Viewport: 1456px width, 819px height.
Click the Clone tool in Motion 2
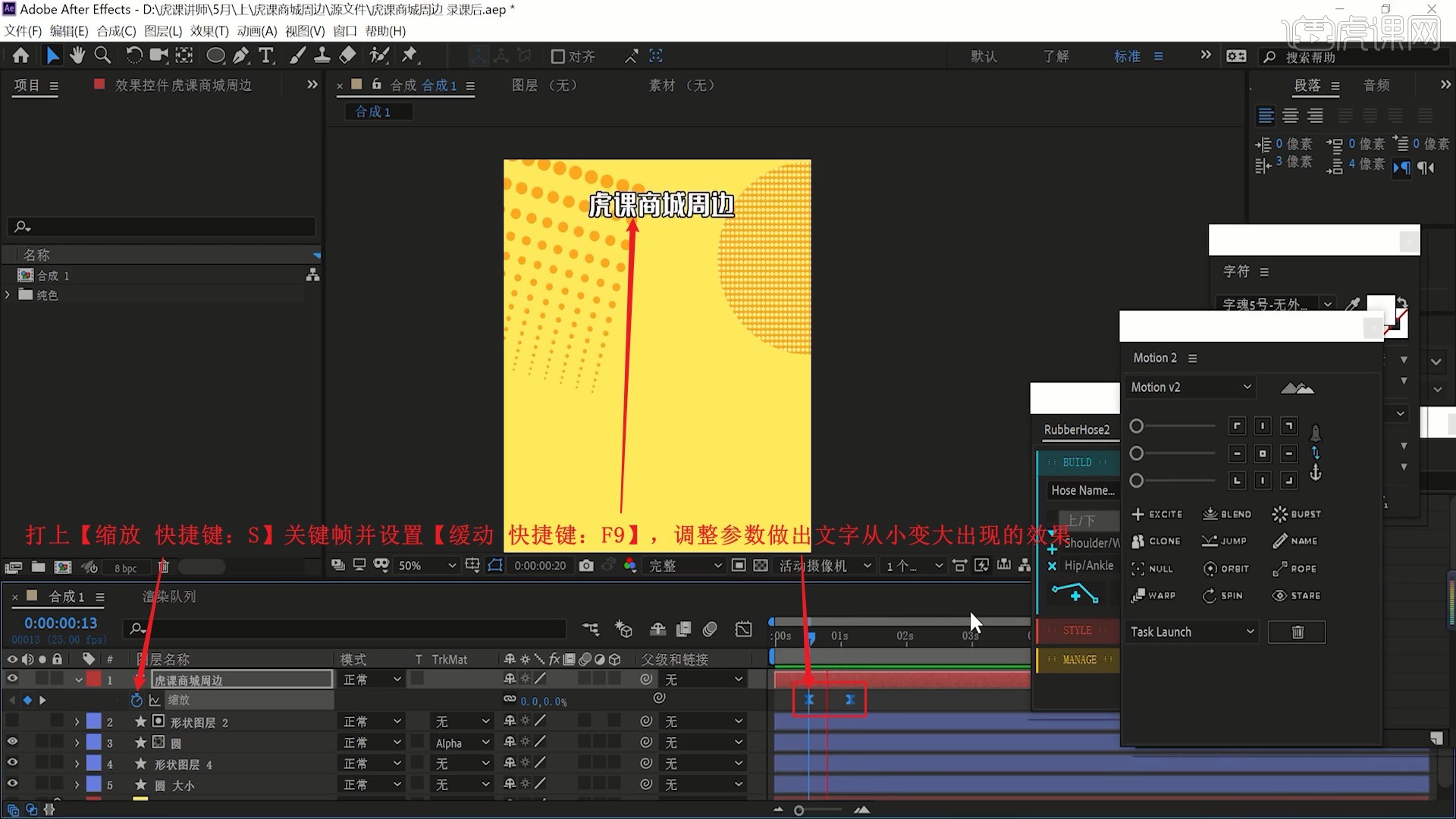[1156, 541]
